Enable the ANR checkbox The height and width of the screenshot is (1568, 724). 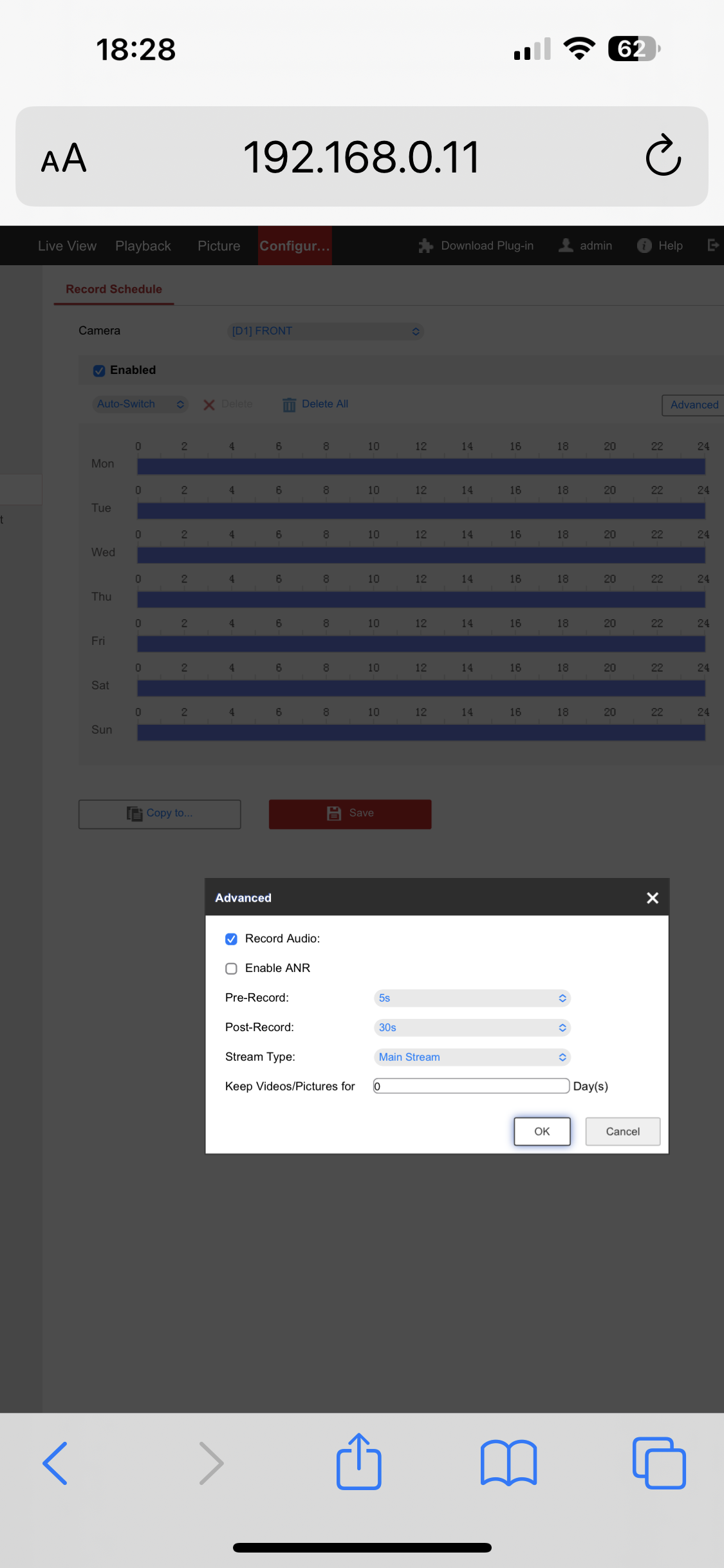(x=232, y=969)
